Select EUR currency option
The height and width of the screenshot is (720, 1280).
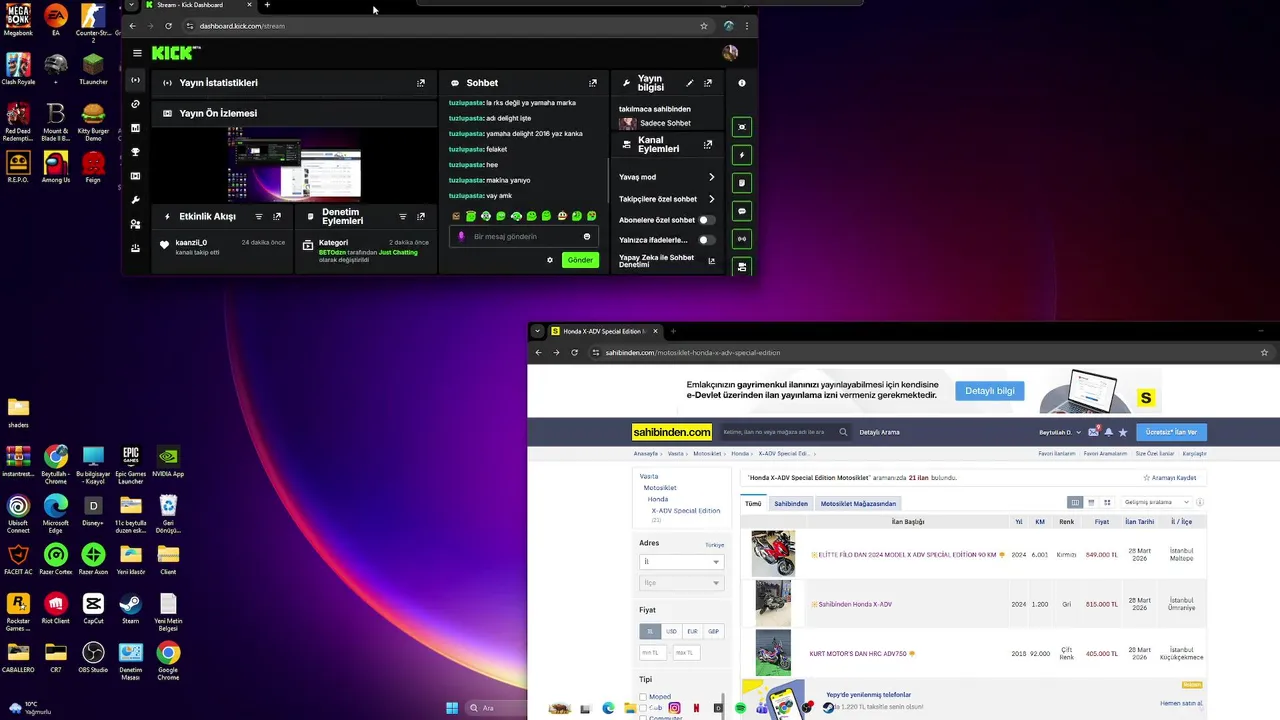click(692, 631)
